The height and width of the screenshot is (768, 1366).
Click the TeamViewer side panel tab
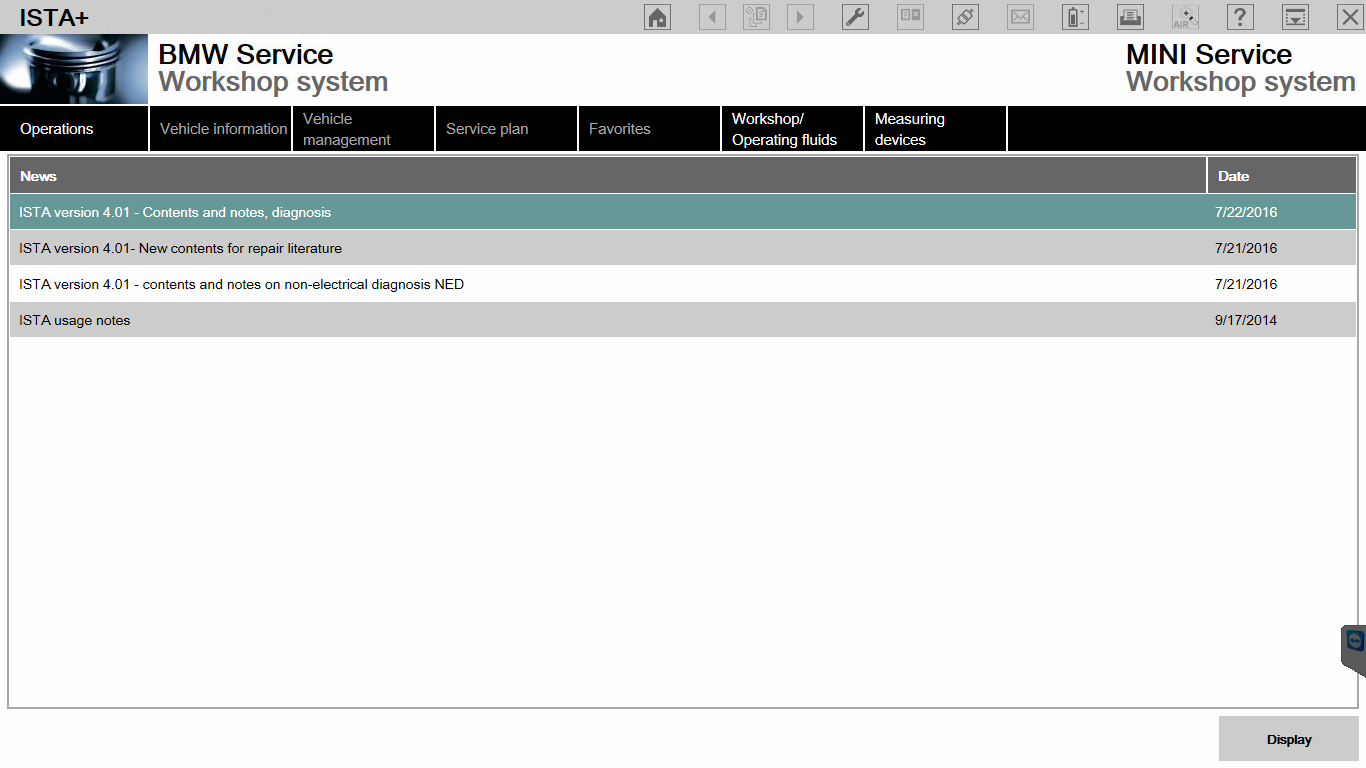1354,651
